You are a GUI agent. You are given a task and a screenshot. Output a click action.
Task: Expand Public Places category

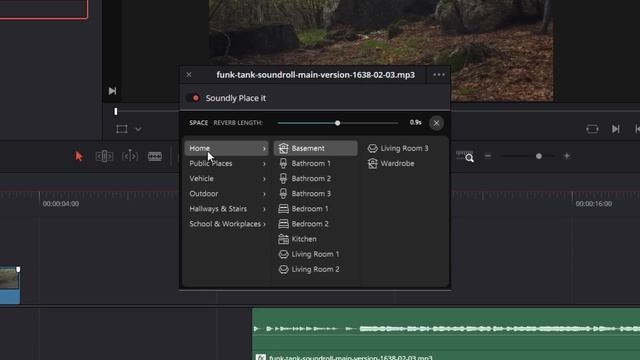pos(227,163)
